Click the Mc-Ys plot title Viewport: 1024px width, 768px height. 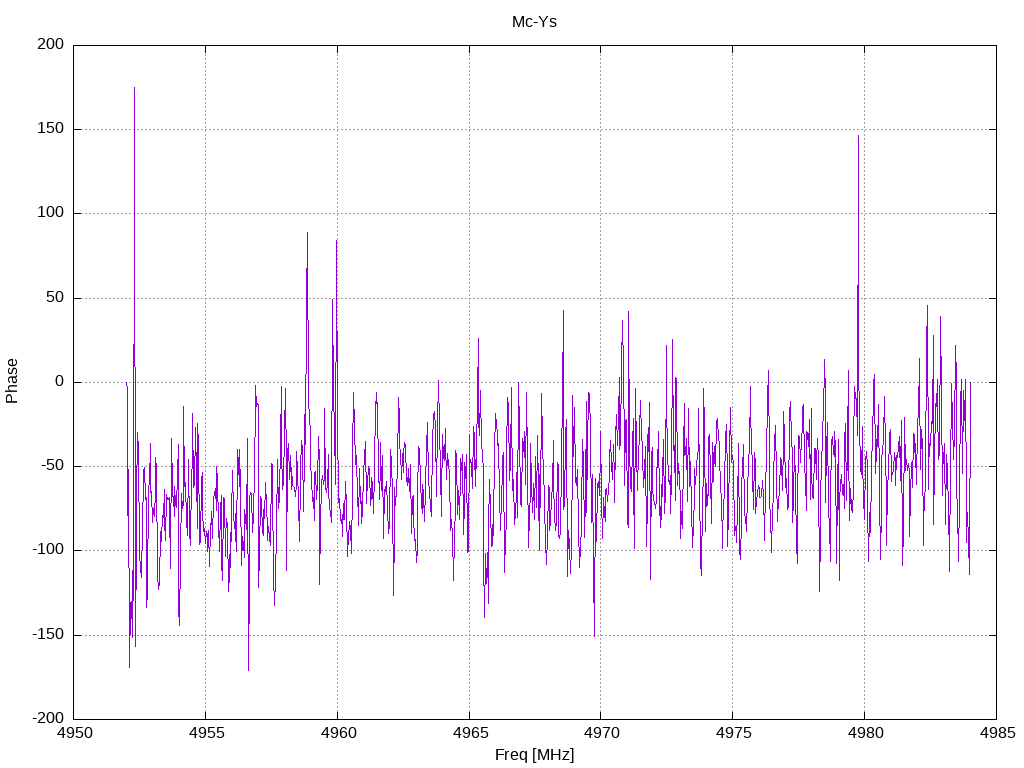pos(534,22)
